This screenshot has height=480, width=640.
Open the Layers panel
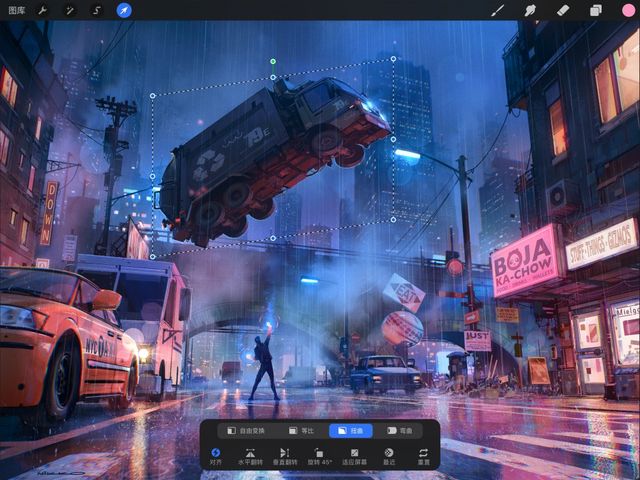(x=596, y=10)
